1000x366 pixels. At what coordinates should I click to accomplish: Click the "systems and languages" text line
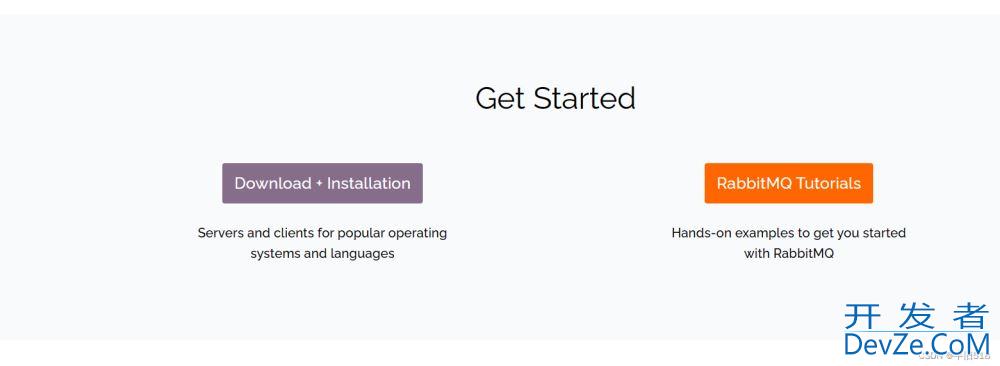point(322,253)
